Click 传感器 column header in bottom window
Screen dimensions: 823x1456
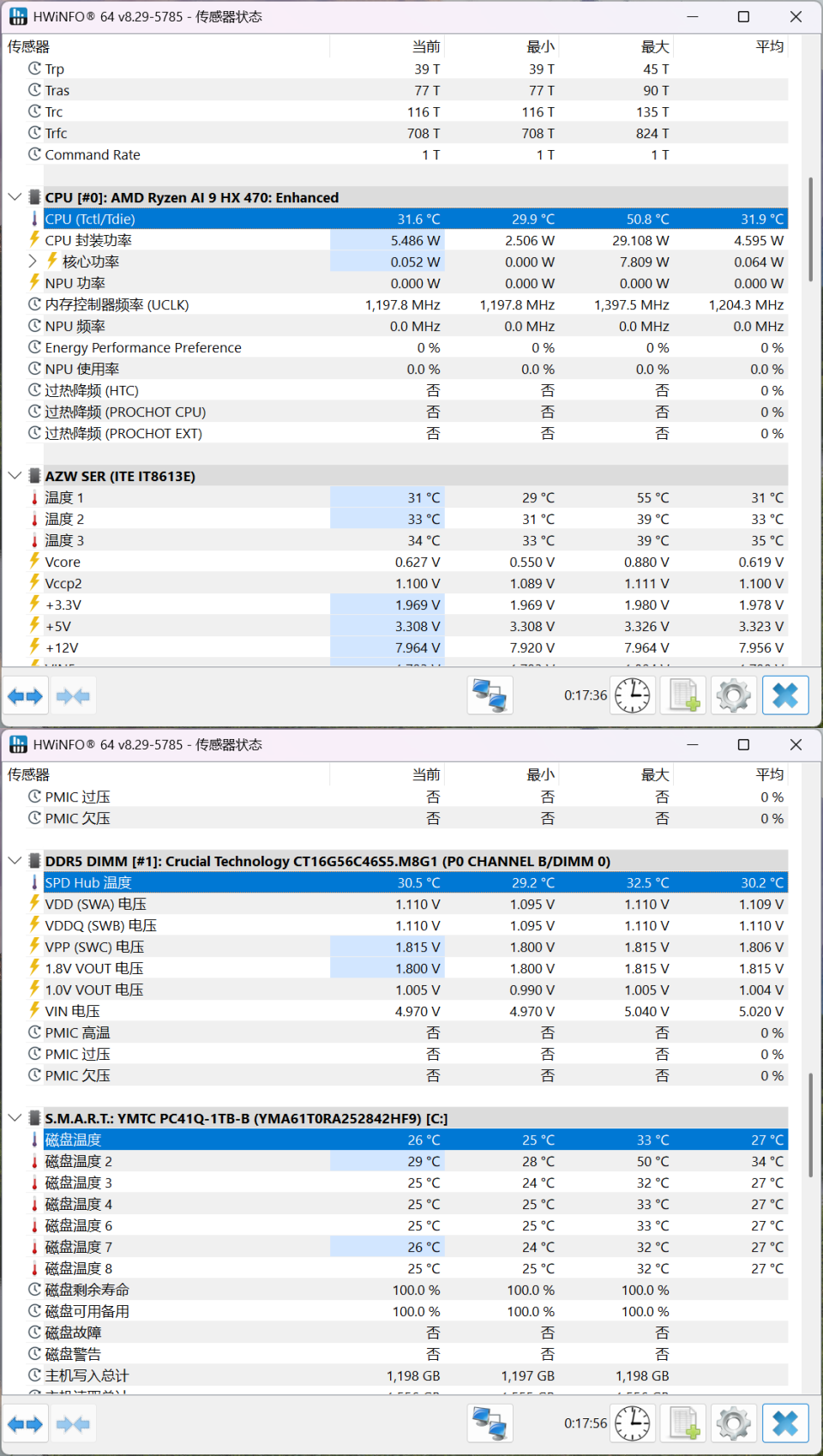pyautogui.click(x=166, y=774)
